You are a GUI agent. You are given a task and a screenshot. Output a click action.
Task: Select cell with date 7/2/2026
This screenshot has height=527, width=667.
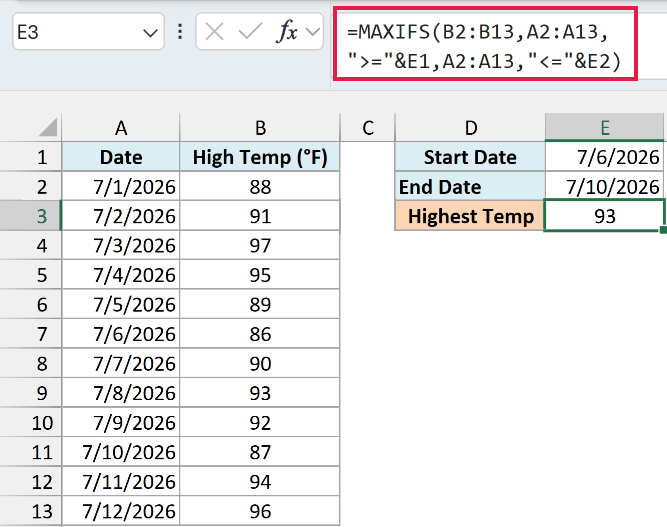121,216
